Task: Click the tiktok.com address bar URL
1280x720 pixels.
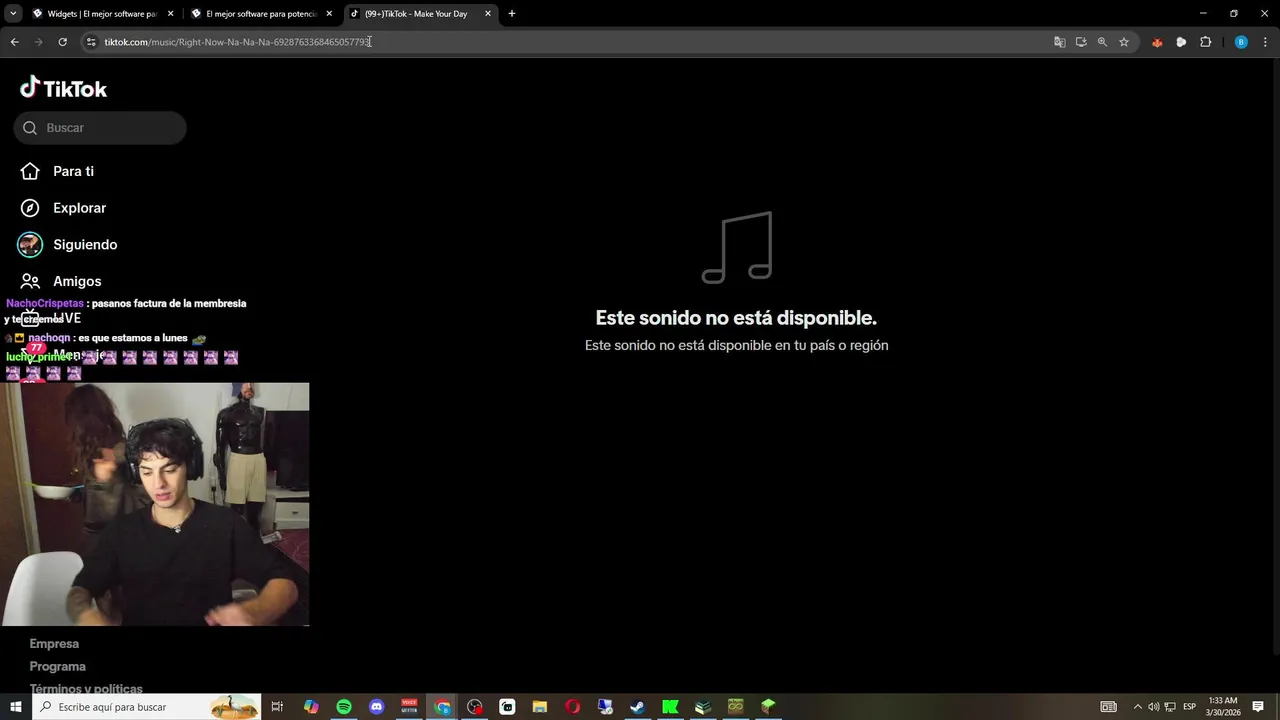Action: pos(237,42)
